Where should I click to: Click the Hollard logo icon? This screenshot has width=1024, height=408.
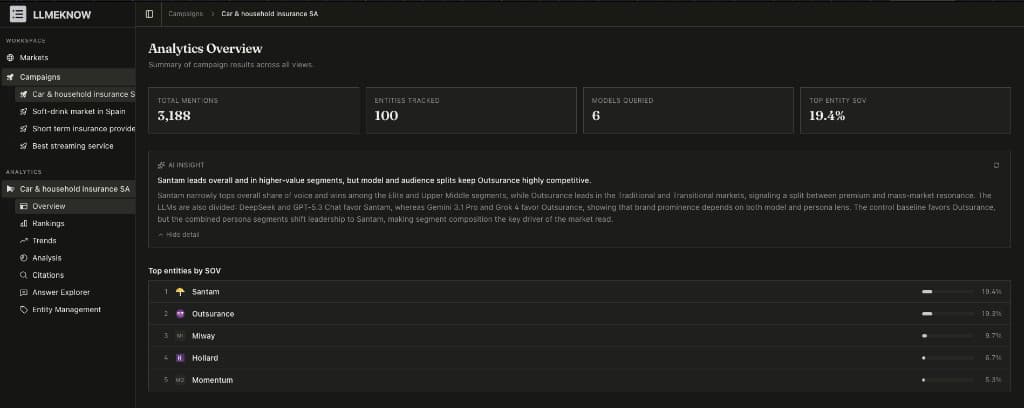180,358
